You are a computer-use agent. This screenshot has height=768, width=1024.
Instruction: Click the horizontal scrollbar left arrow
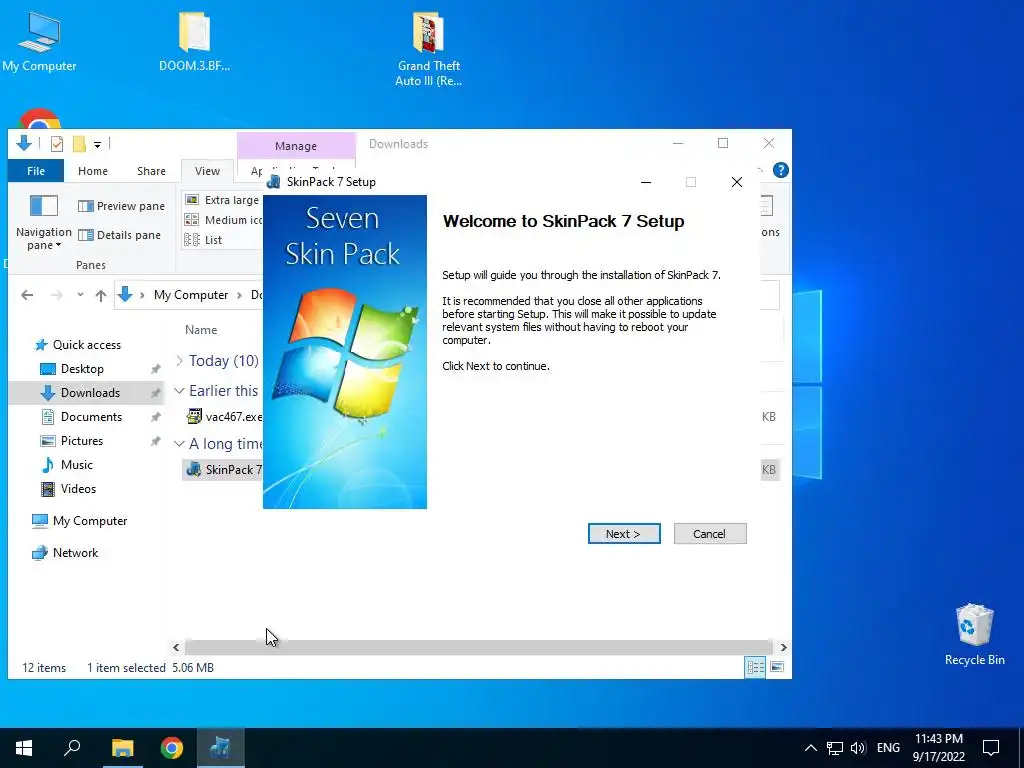(x=176, y=647)
